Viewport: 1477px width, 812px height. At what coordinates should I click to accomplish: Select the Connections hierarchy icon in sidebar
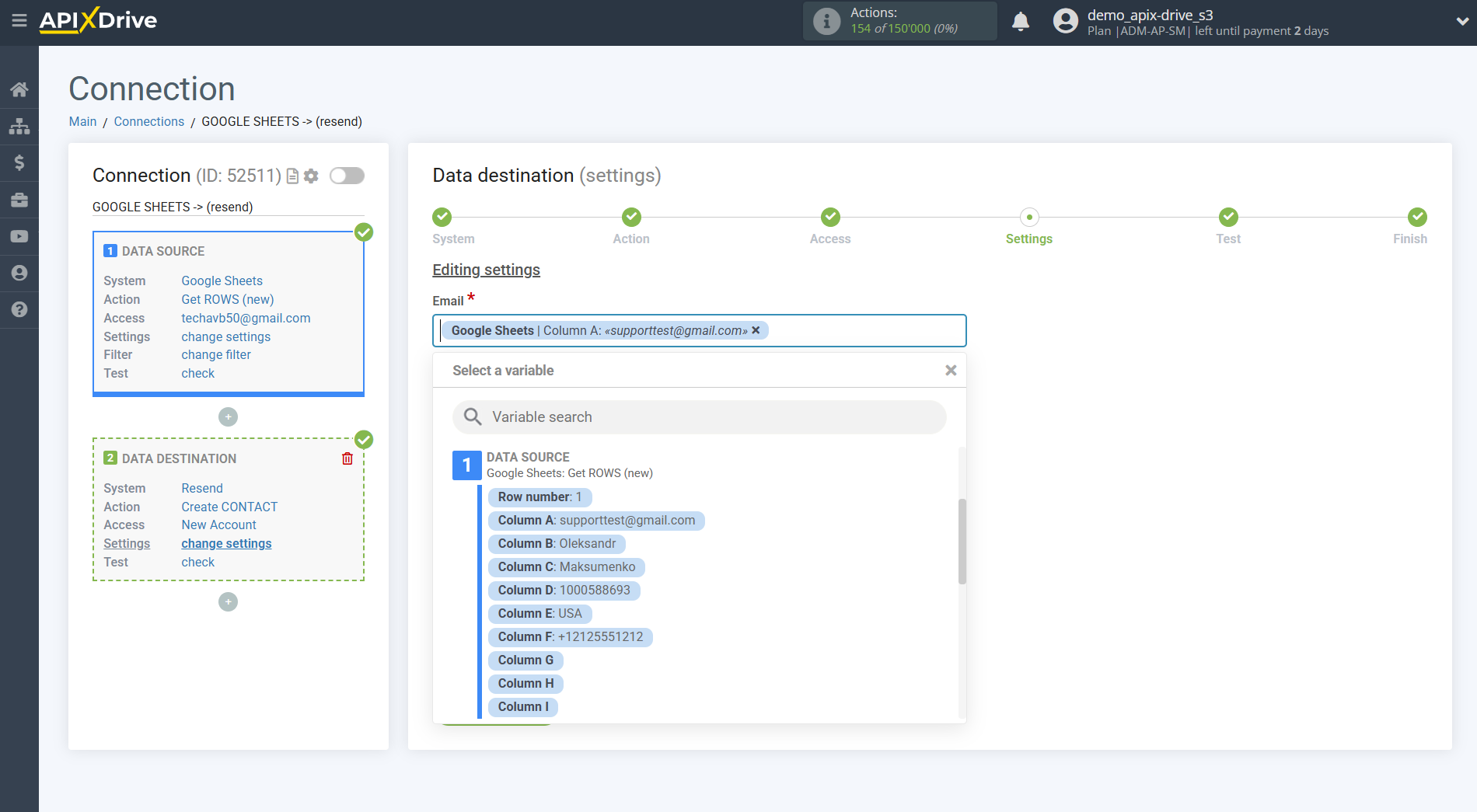pyautogui.click(x=19, y=125)
